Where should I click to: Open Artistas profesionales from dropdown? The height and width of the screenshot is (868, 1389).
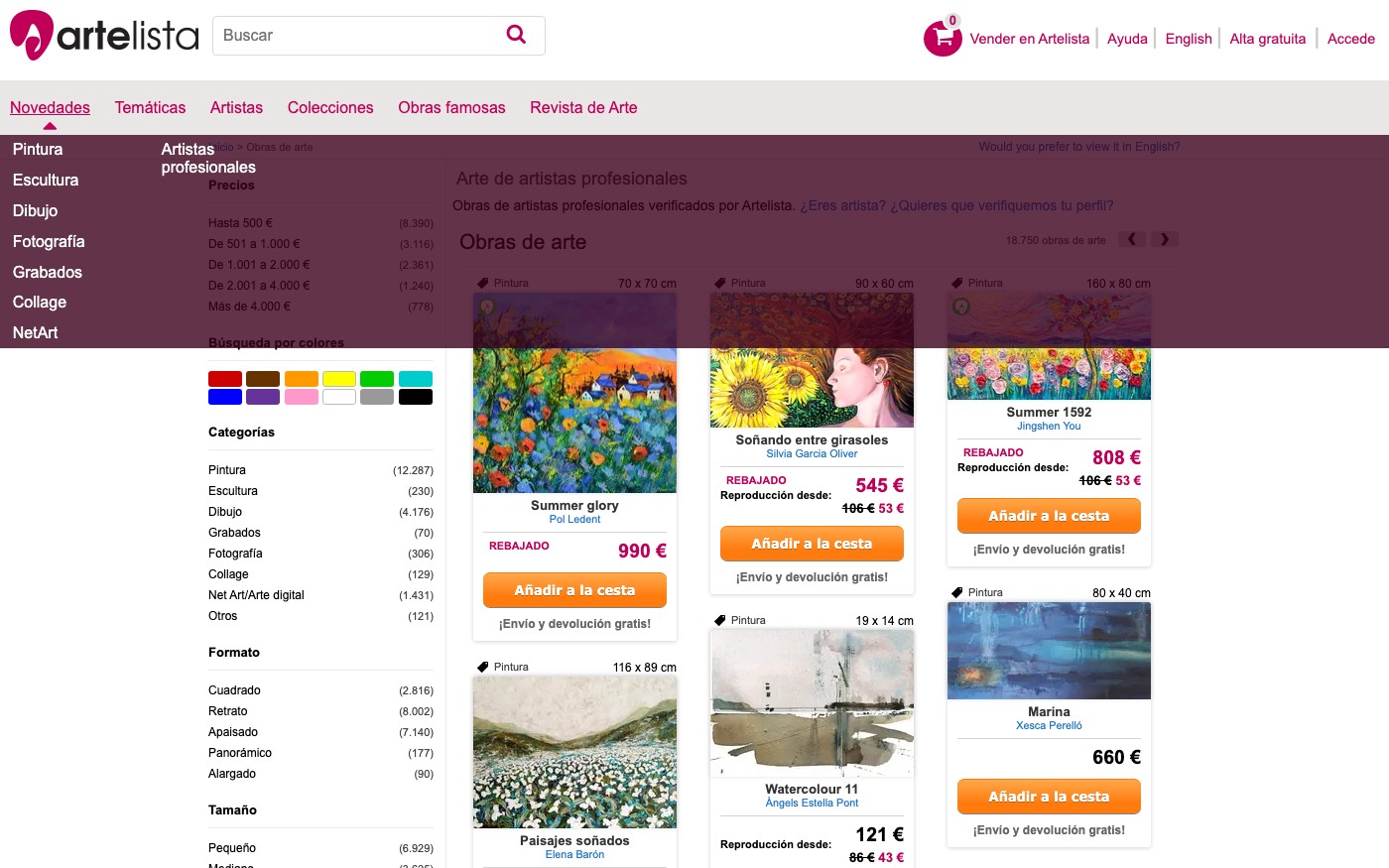[x=208, y=158]
